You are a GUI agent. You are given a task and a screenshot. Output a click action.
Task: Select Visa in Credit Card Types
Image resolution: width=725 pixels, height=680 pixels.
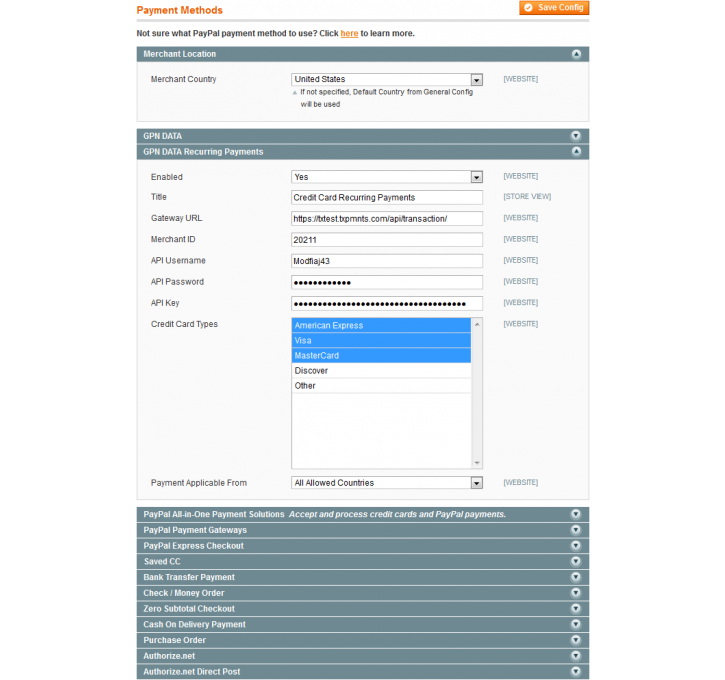tap(381, 341)
